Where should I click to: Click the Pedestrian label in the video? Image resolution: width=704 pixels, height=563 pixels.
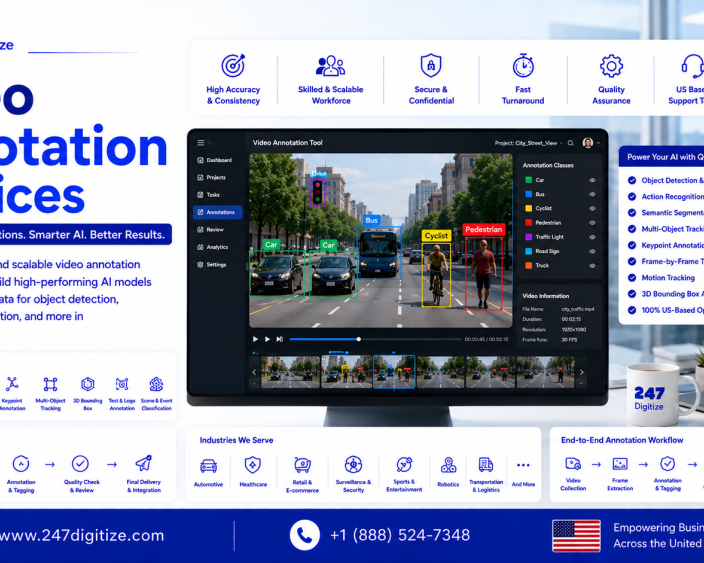pos(484,229)
